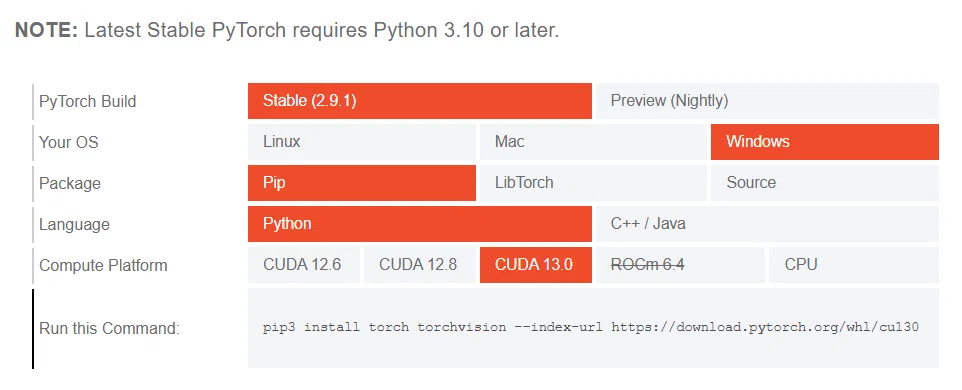This screenshot has width=962, height=390.
Task: Select the Windows OS option
Action: coord(825,142)
